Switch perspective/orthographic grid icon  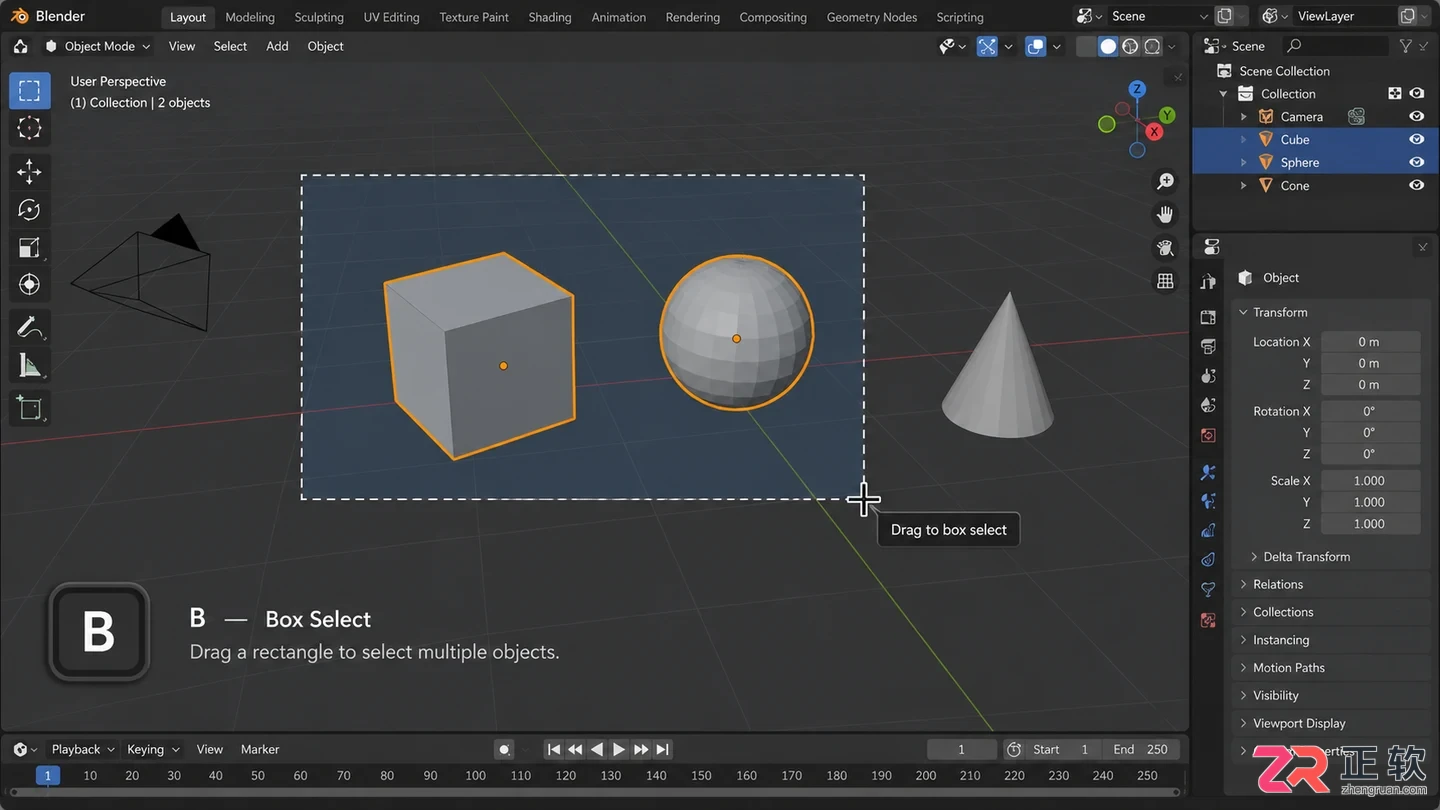coord(1165,281)
